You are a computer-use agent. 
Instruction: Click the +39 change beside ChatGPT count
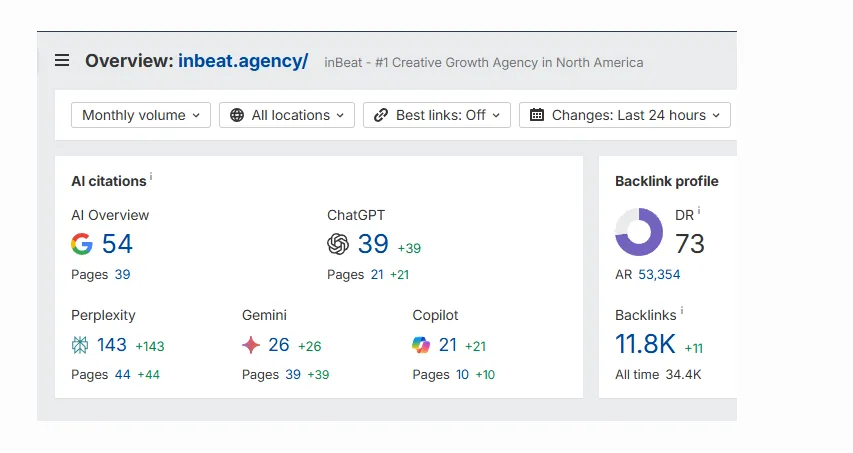(x=409, y=249)
